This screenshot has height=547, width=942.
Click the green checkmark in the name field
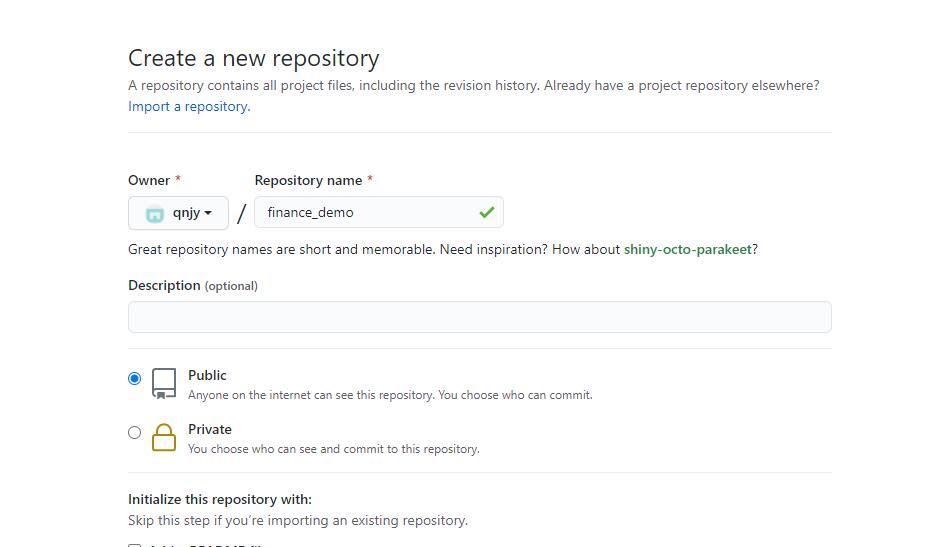487,212
